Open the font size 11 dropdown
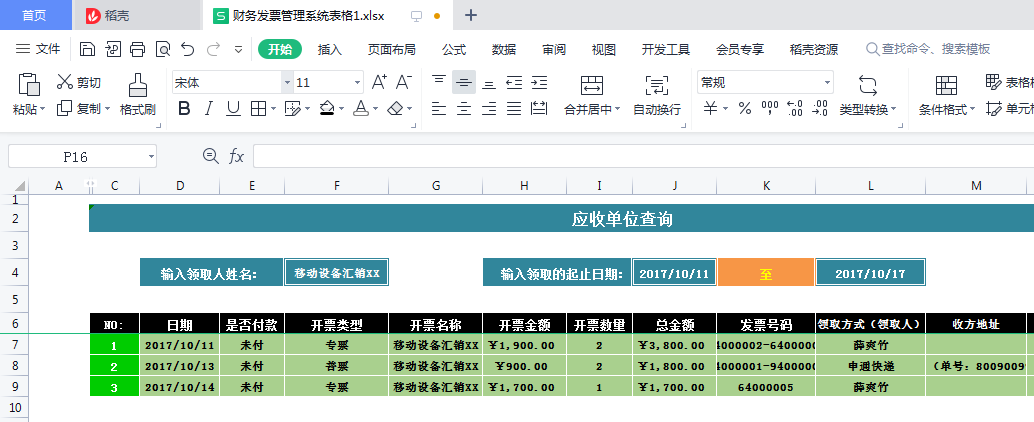 point(357,82)
